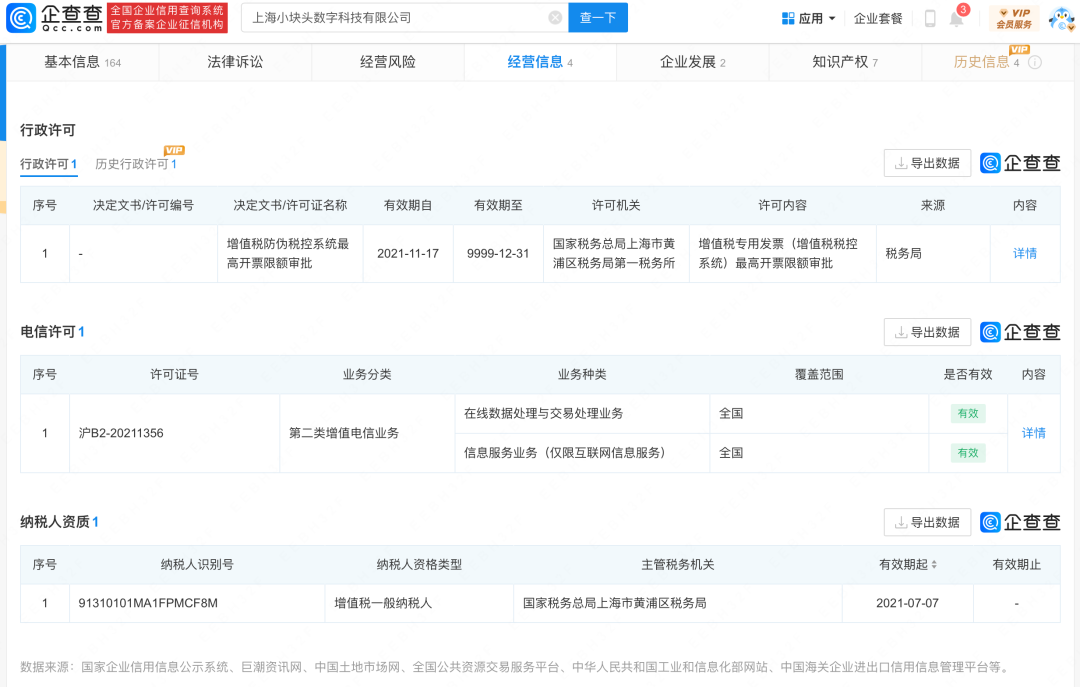Click the Qcc.com logo icon
The height and width of the screenshot is (687, 1080).
[22, 17]
